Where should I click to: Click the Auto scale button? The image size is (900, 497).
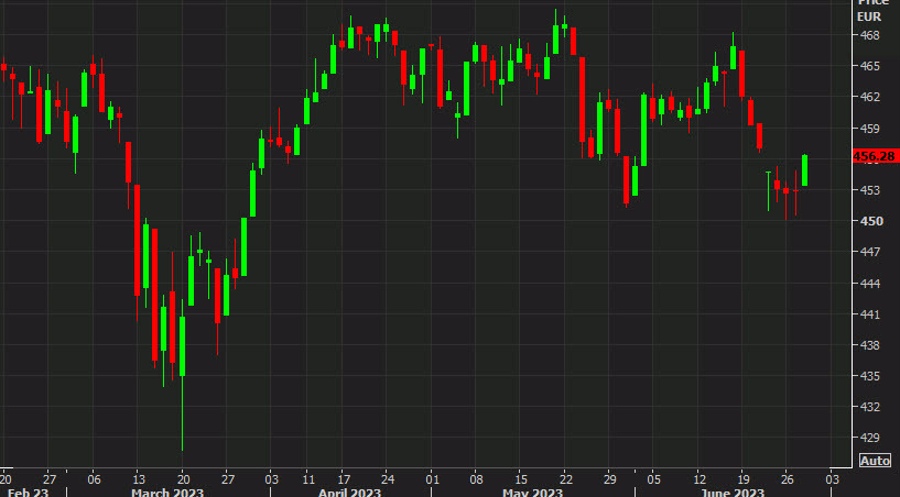coord(874,461)
